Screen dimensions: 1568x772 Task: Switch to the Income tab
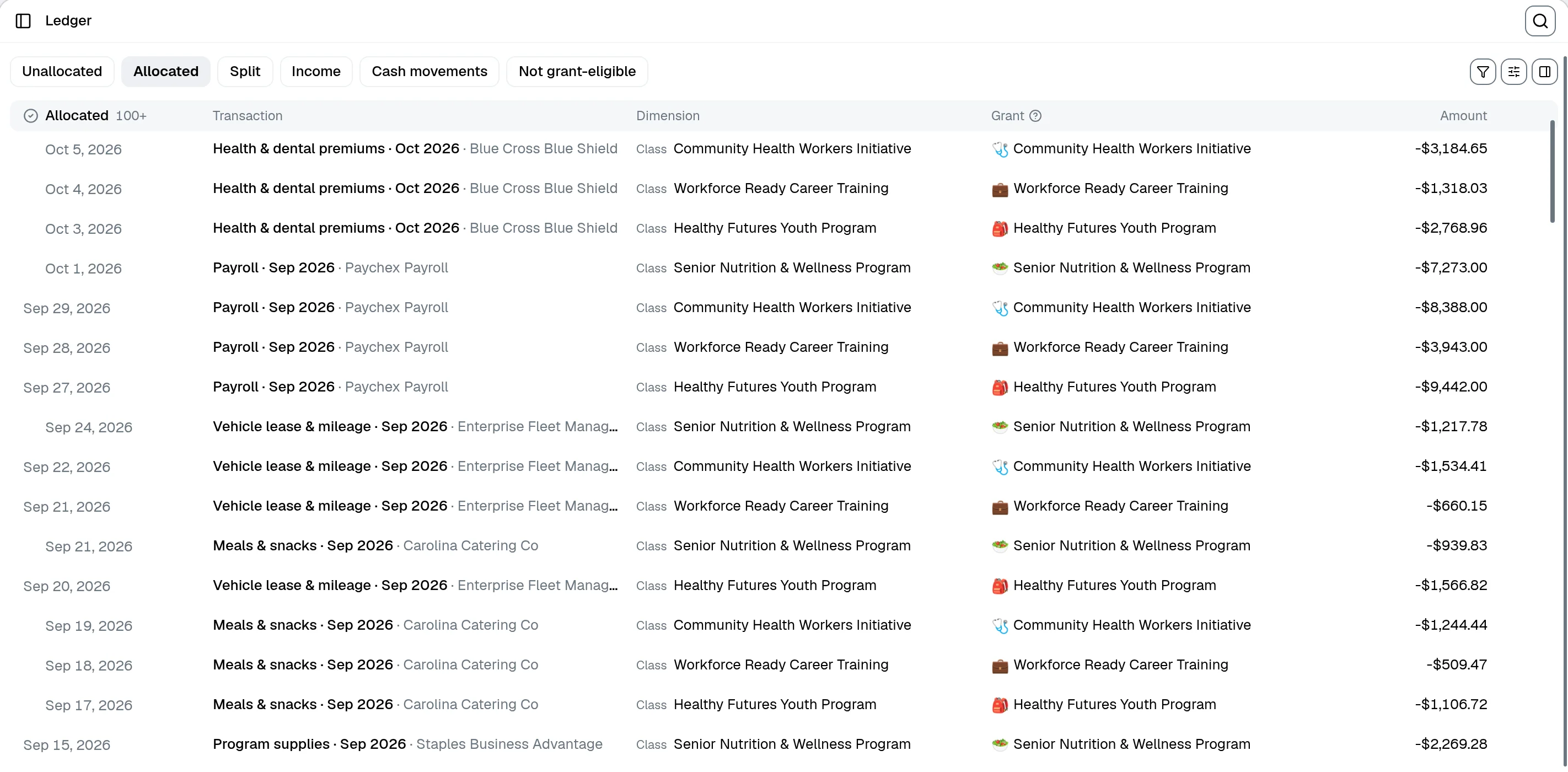click(316, 72)
